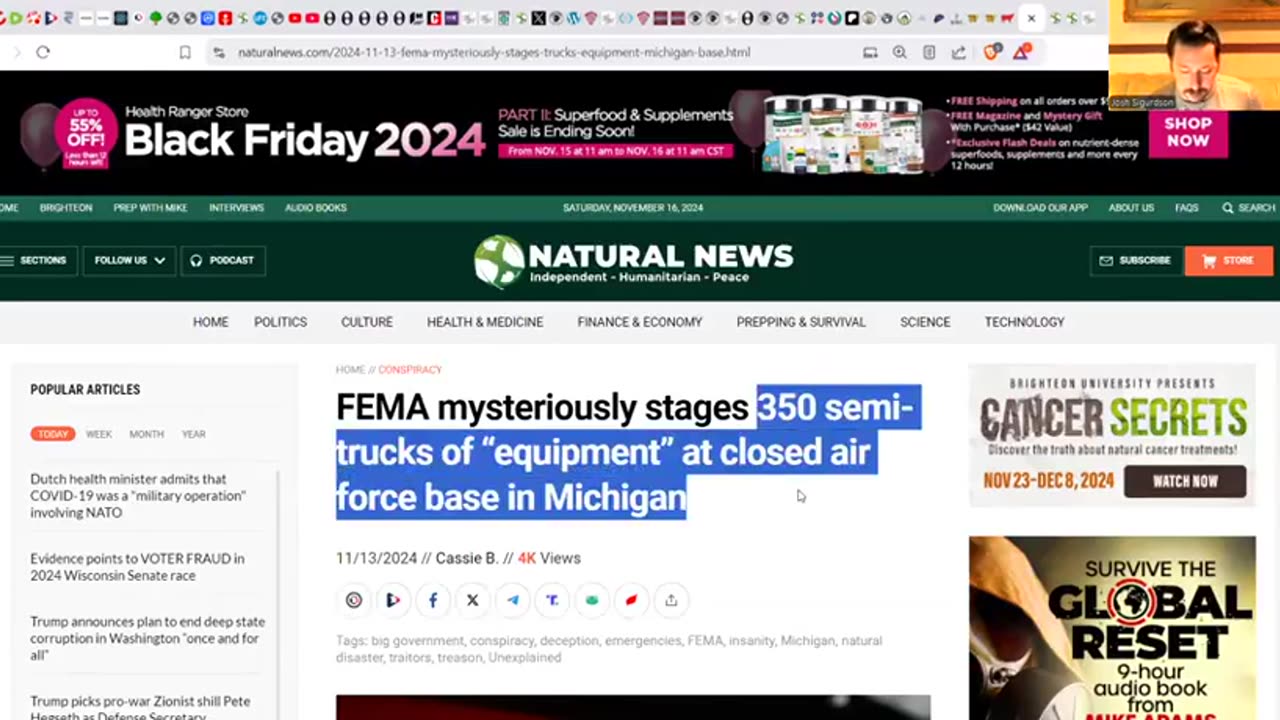This screenshot has width=1280, height=720.
Task: Expand the Follow Us dropdown
Action: (129, 260)
